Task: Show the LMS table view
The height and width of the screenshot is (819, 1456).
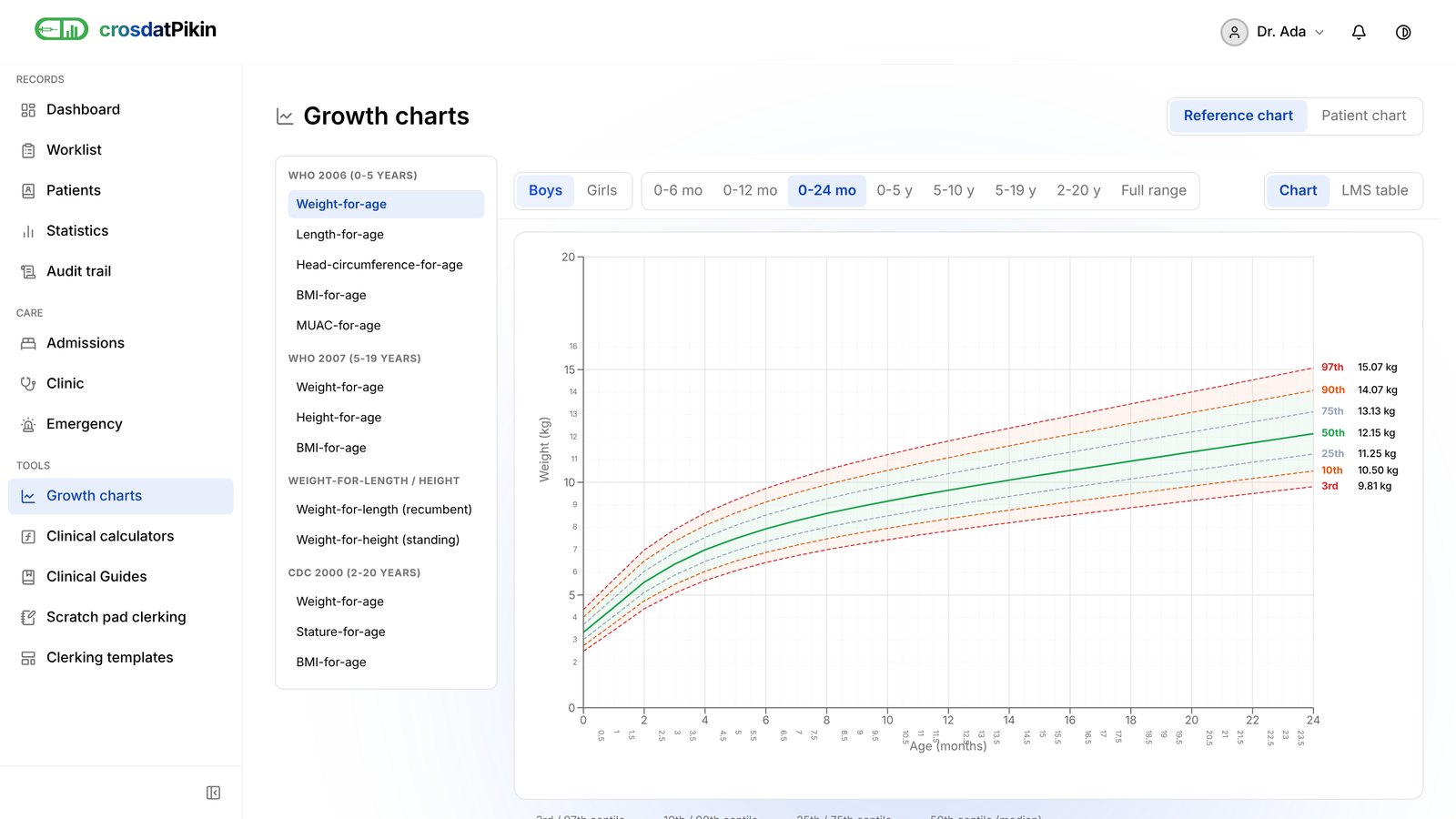Action: 1374,190
